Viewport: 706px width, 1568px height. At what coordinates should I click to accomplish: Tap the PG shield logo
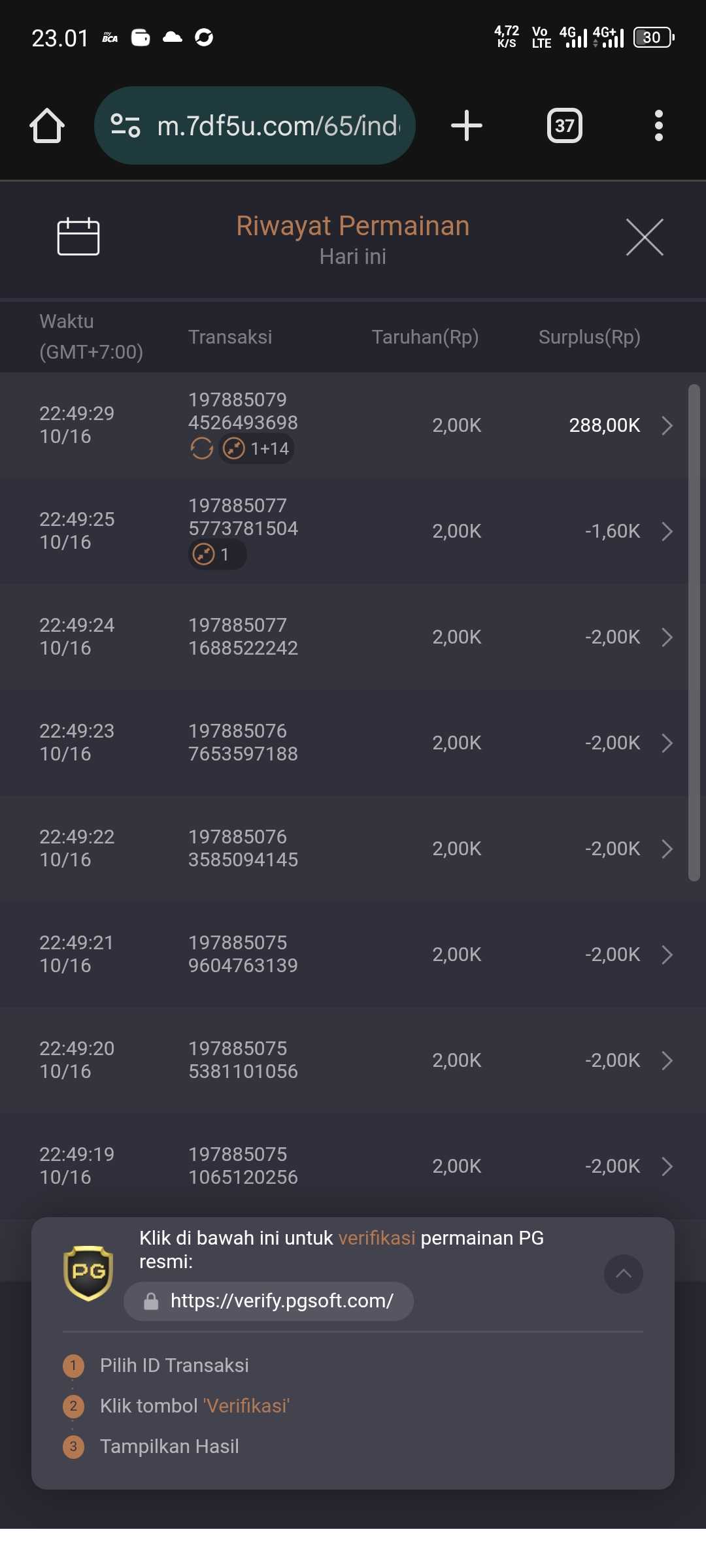pyautogui.click(x=88, y=1273)
